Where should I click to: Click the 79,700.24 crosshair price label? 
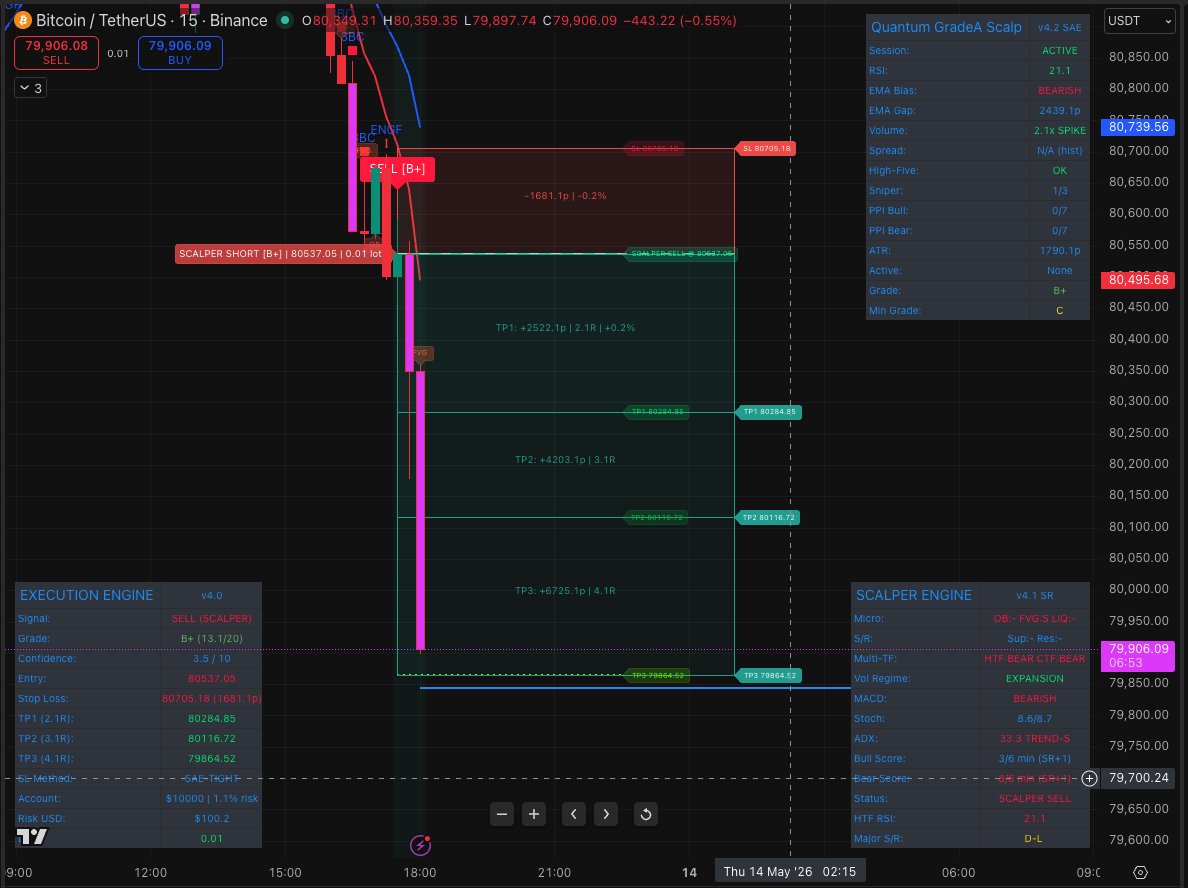[1138, 778]
